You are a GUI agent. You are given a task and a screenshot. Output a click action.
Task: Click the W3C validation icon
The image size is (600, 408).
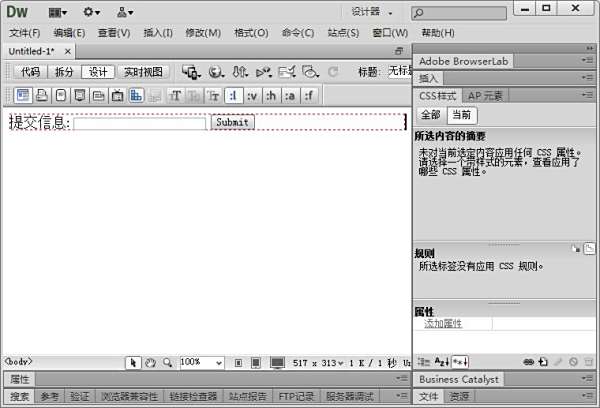264,72
